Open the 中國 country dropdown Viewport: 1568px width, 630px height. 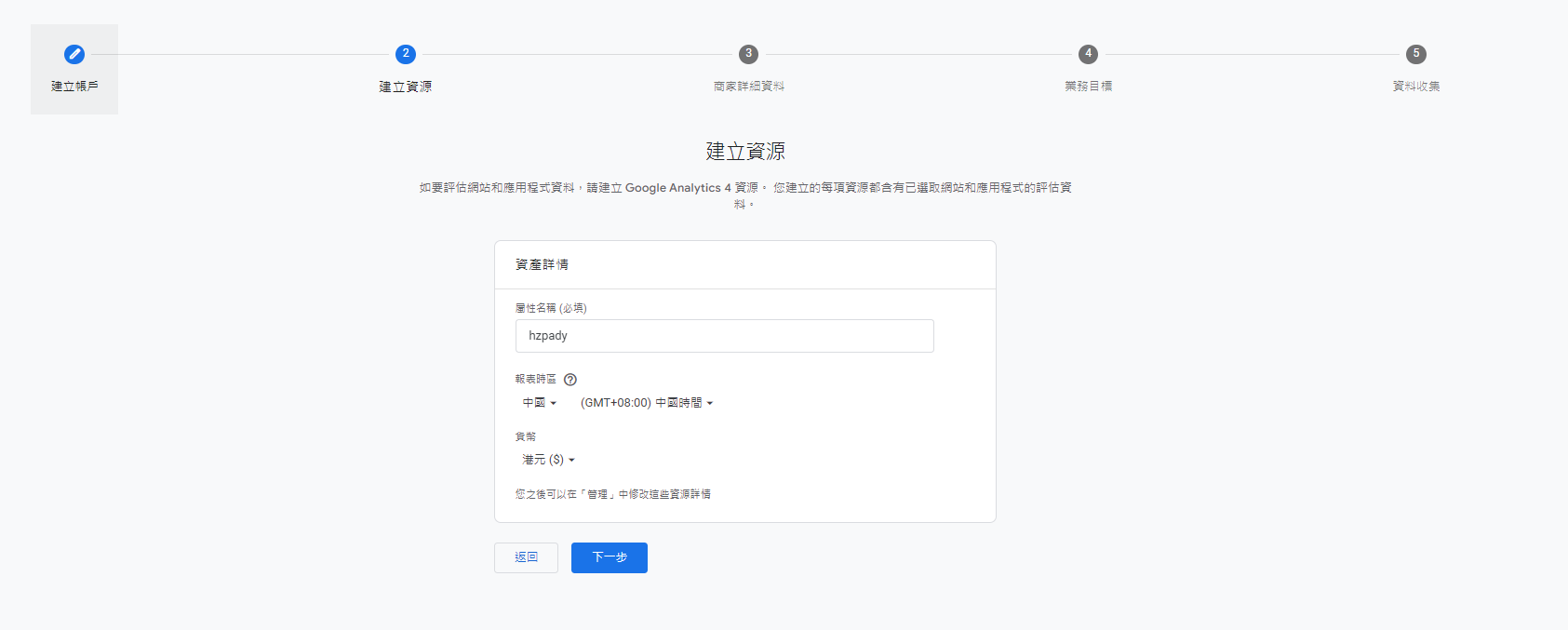tap(540, 403)
